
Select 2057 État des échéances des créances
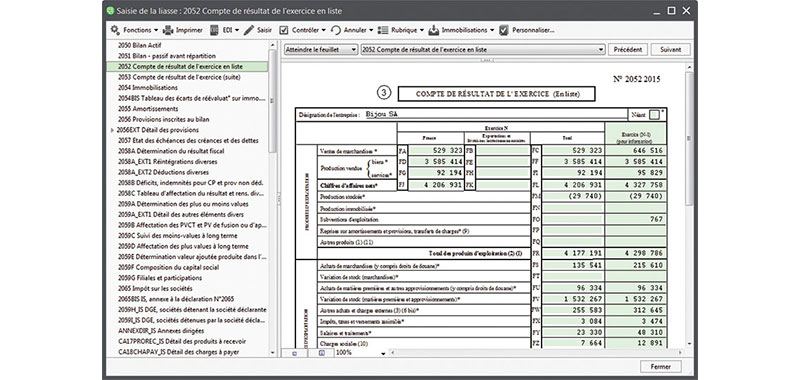point(188,140)
